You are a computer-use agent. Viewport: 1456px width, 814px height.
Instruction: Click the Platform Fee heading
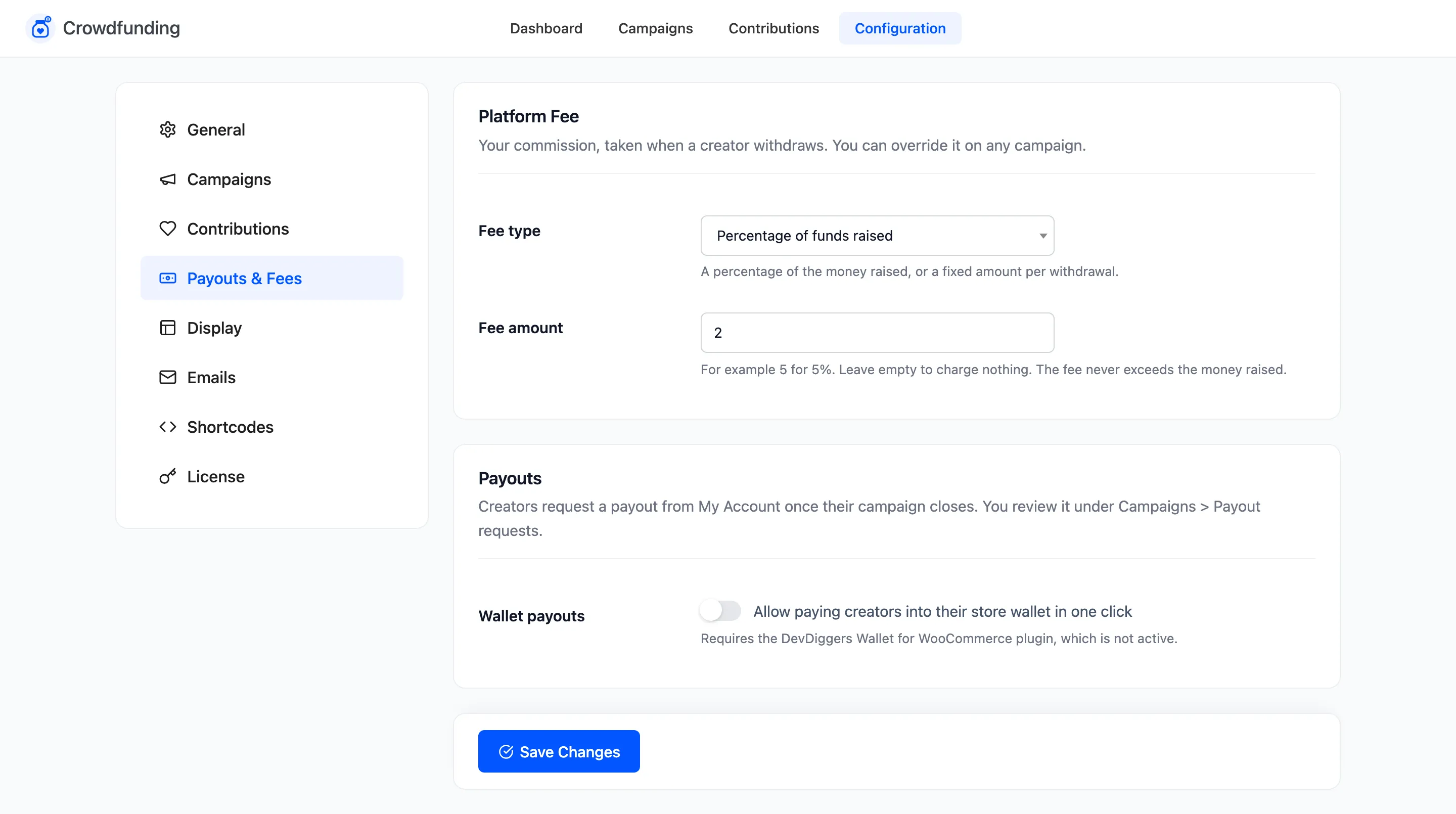528,116
